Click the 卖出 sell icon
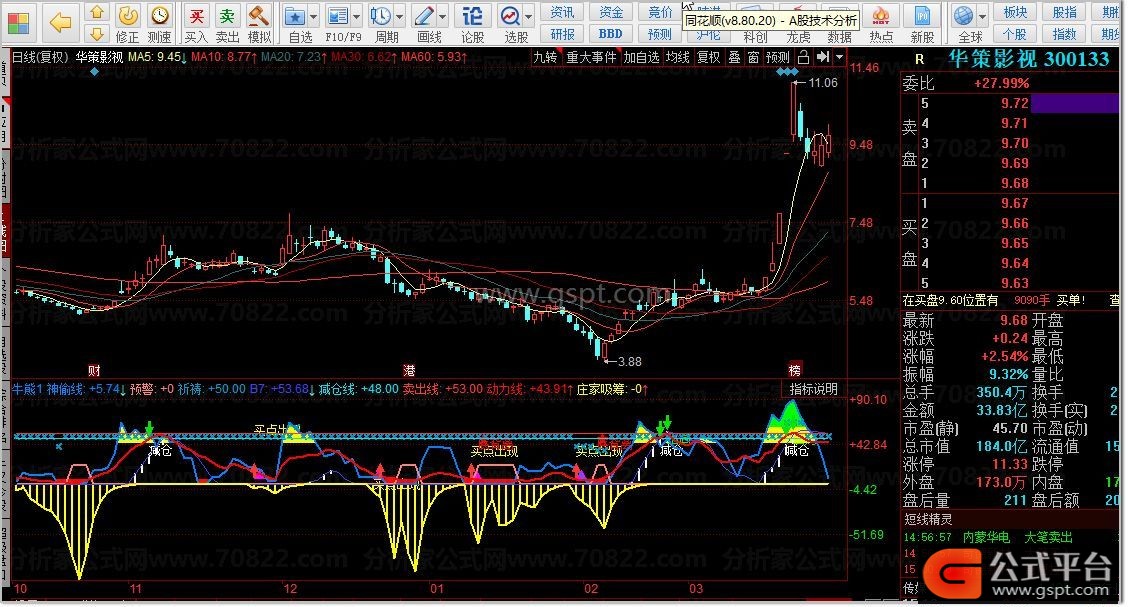 pyautogui.click(x=227, y=16)
